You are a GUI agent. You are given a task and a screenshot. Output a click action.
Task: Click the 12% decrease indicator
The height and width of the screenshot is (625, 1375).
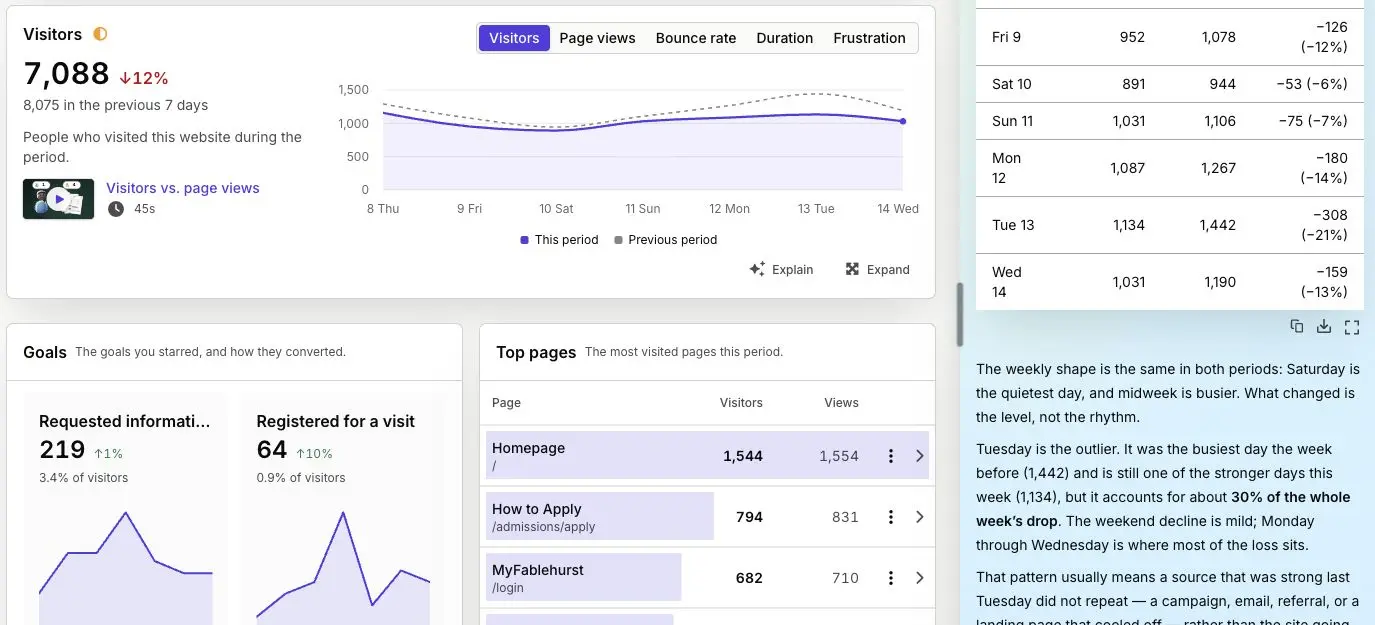144,78
